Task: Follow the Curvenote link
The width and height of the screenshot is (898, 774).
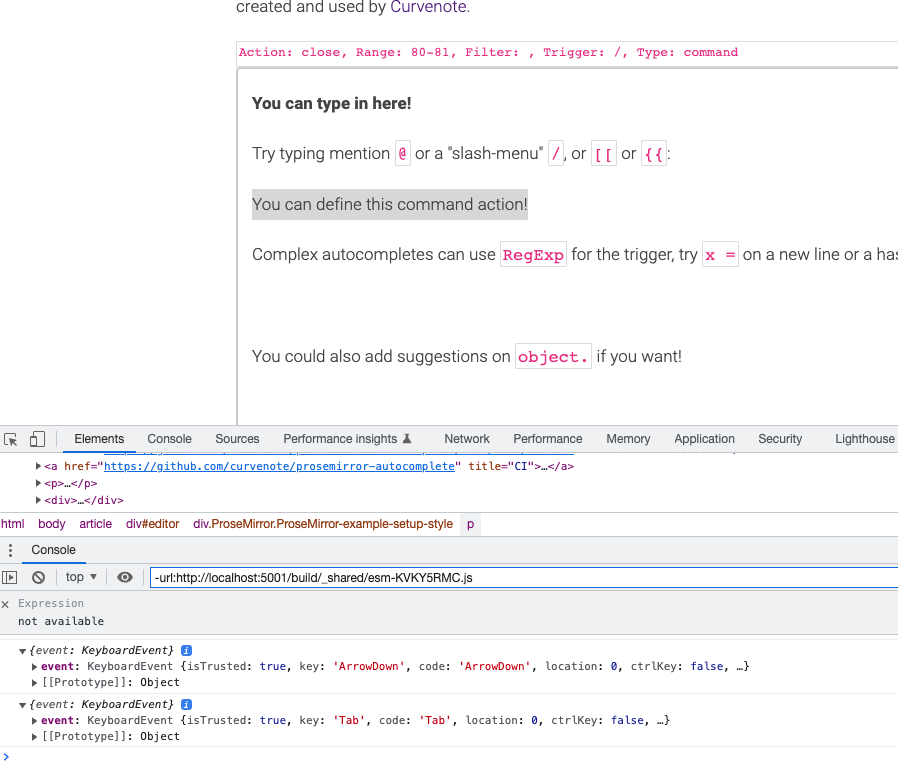Action: tap(428, 7)
